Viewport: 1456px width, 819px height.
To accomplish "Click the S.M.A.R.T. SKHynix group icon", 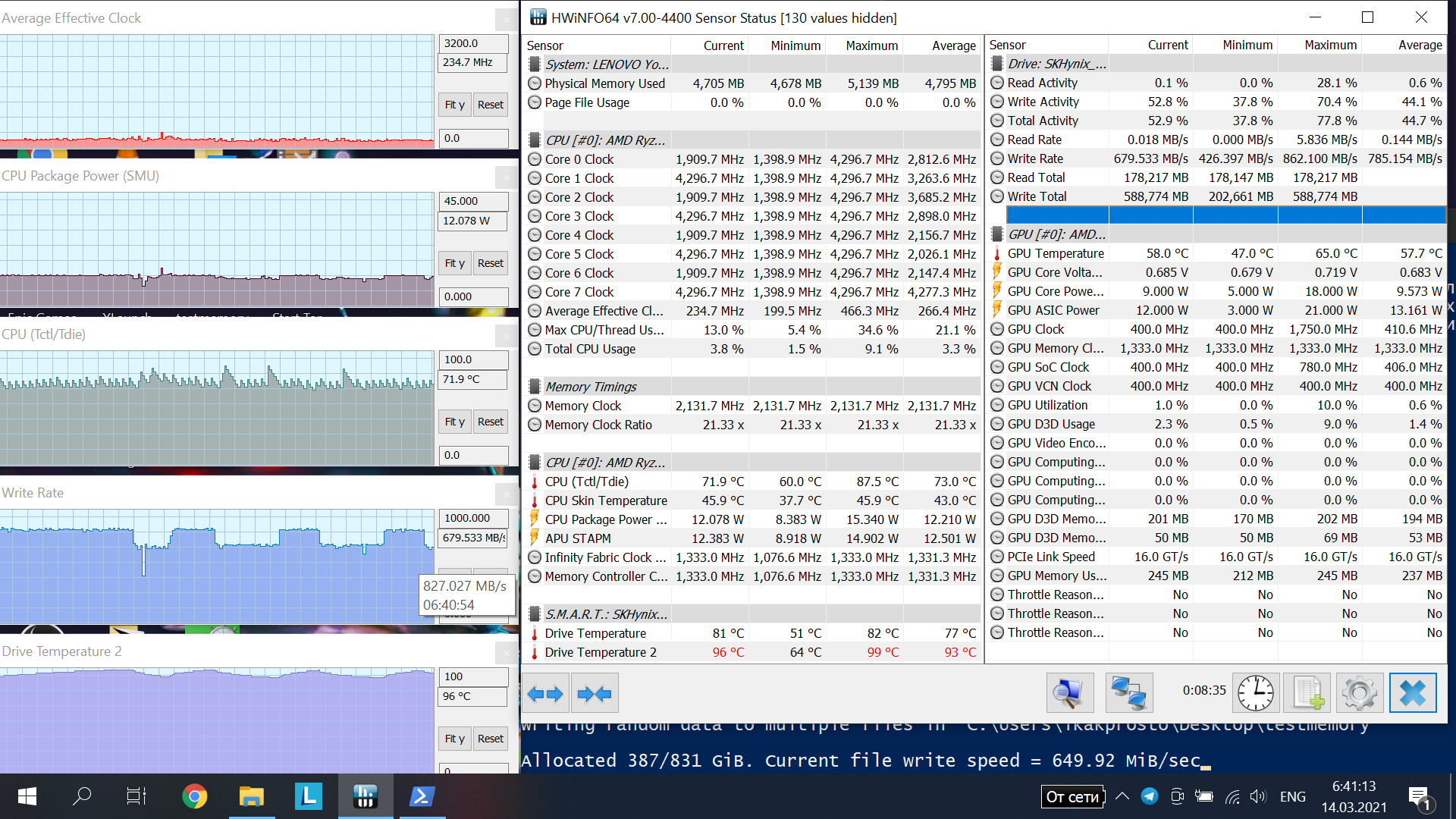I will pos(535,614).
